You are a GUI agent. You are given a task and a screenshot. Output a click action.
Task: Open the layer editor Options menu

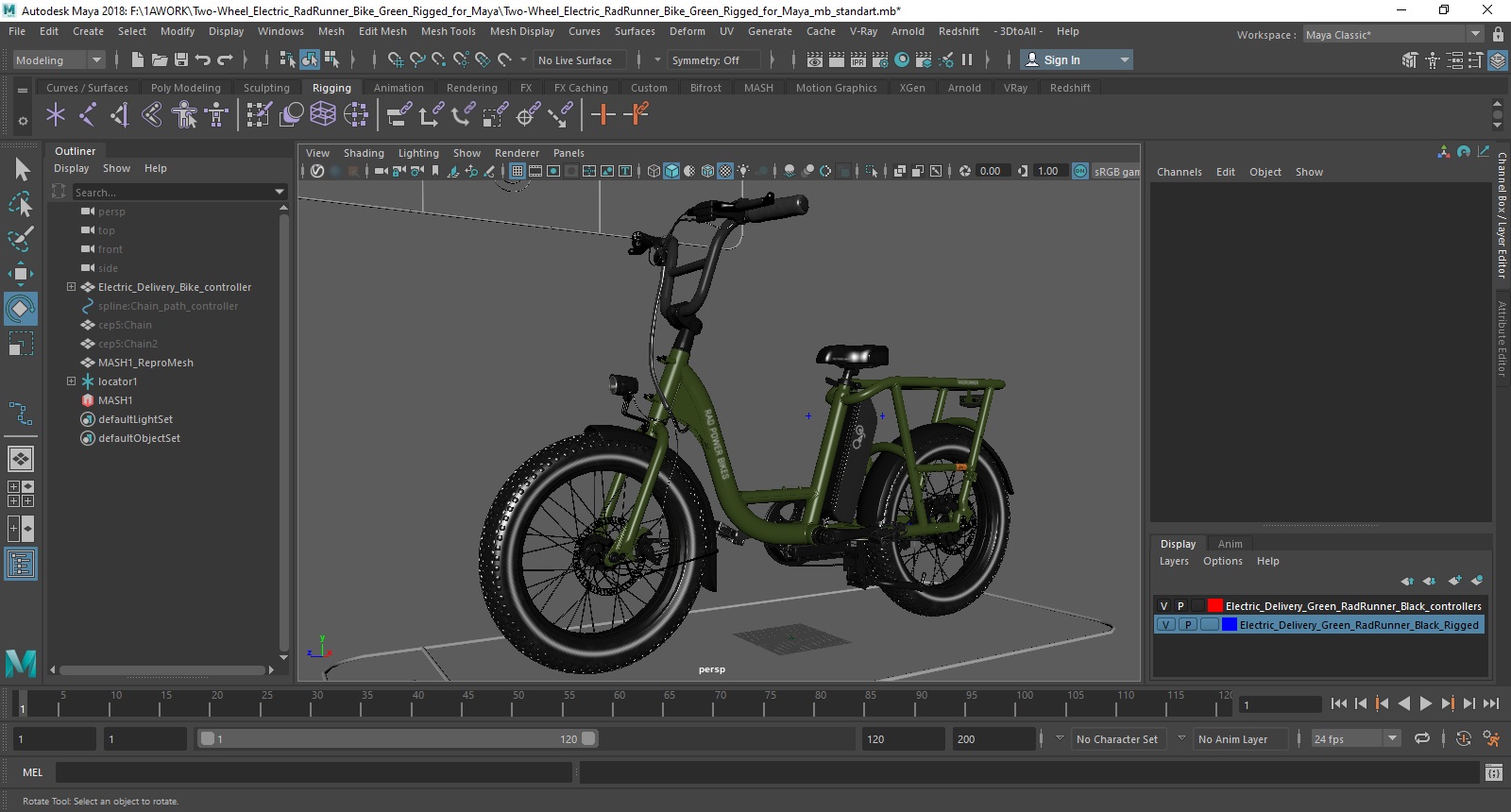pyautogui.click(x=1222, y=561)
